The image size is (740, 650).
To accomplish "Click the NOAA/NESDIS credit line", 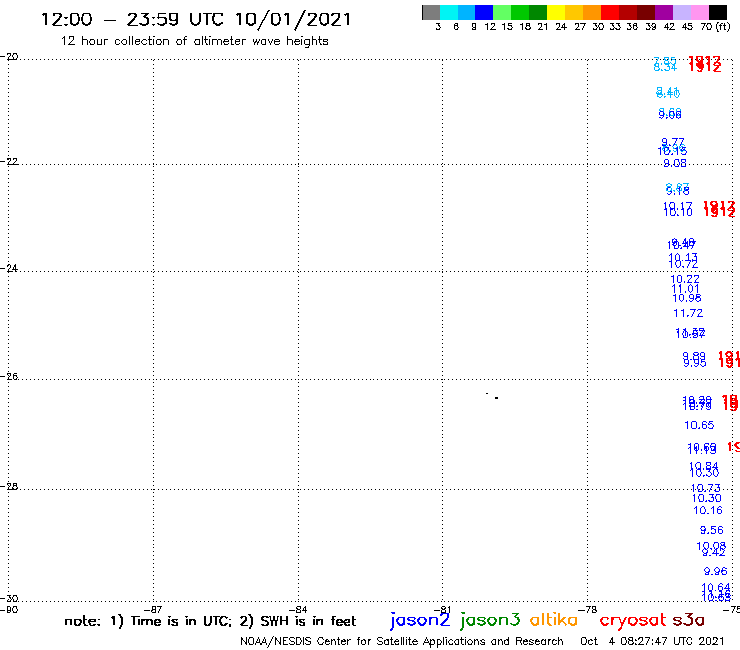I will (402, 641).
